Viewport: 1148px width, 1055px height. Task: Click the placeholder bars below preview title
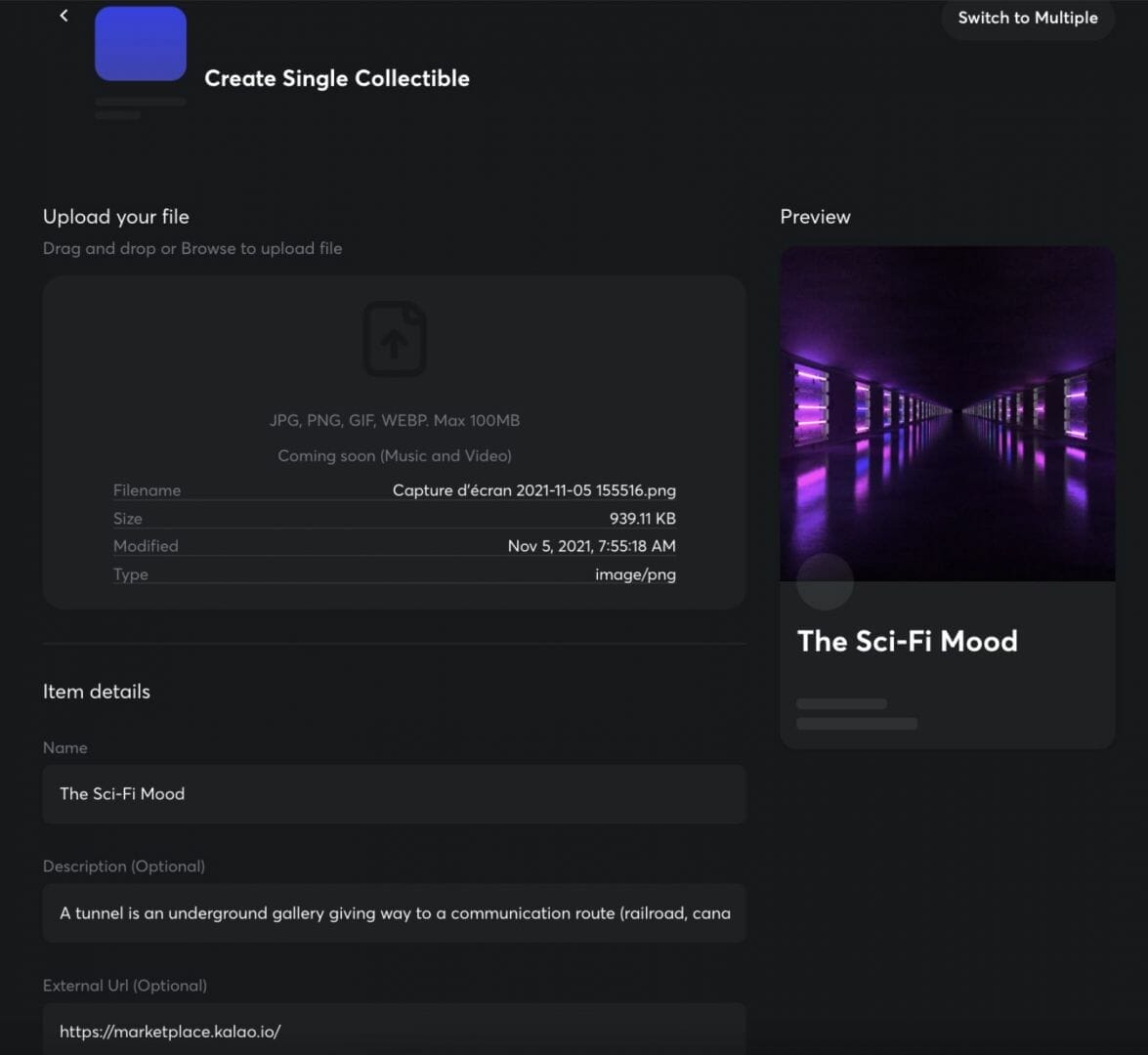[x=855, y=714]
